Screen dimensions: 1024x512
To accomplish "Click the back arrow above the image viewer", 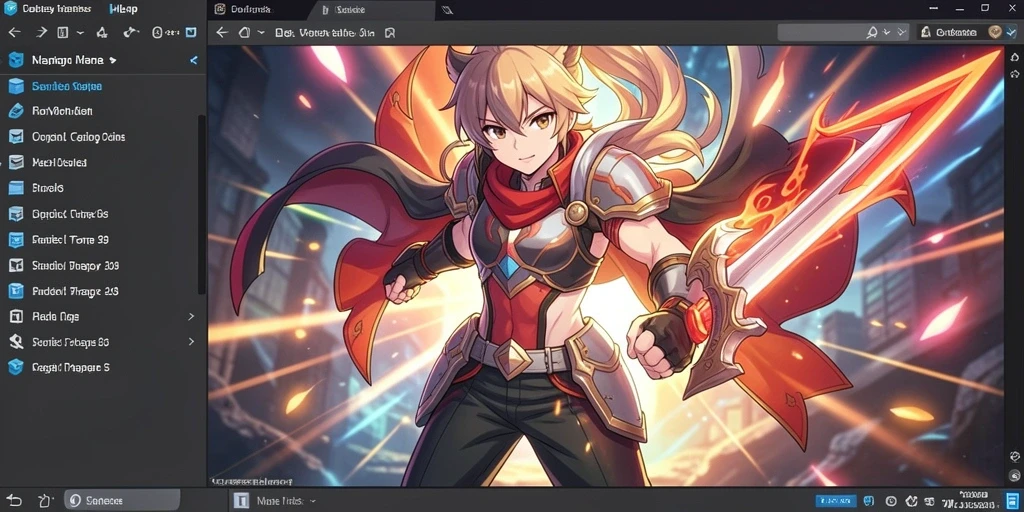I will (x=221, y=32).
